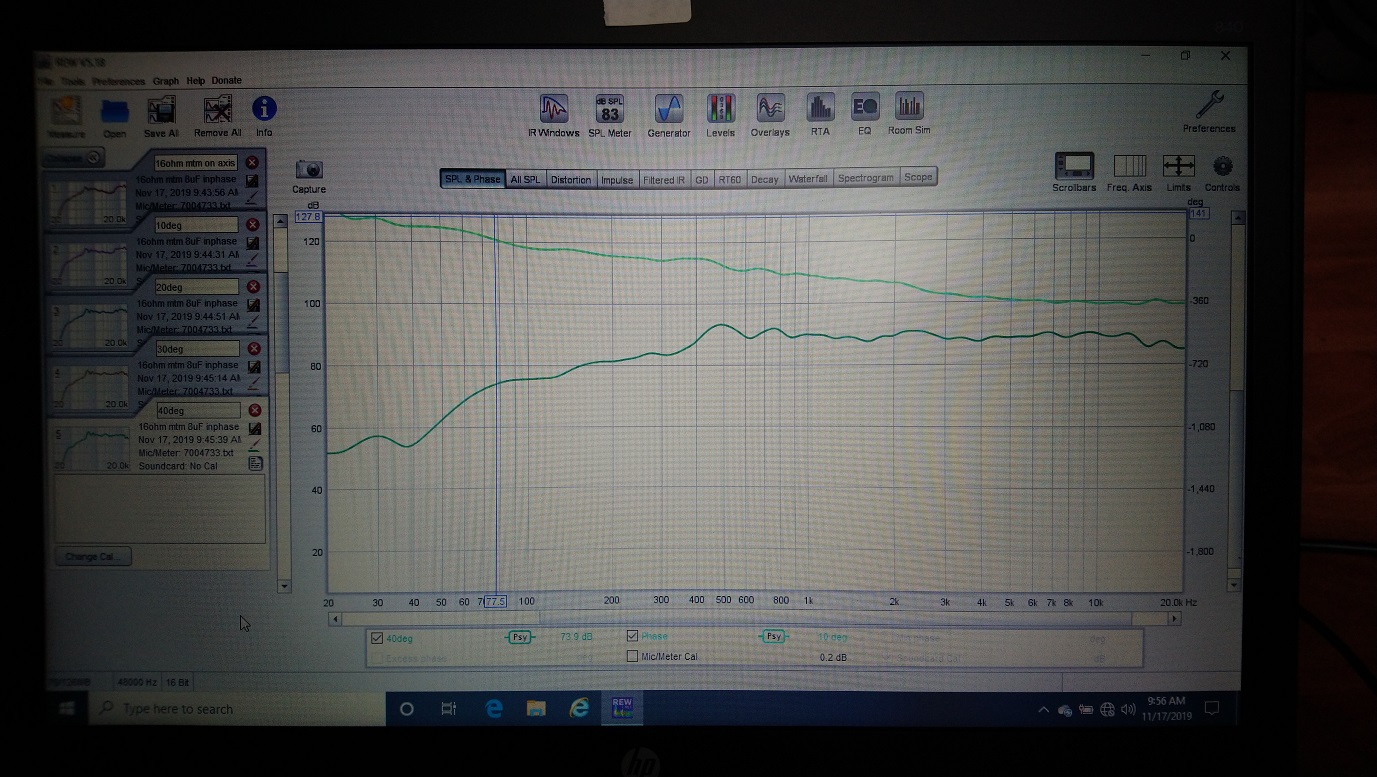Open notes icon for 40deg measurement

[x=255, y=464]
